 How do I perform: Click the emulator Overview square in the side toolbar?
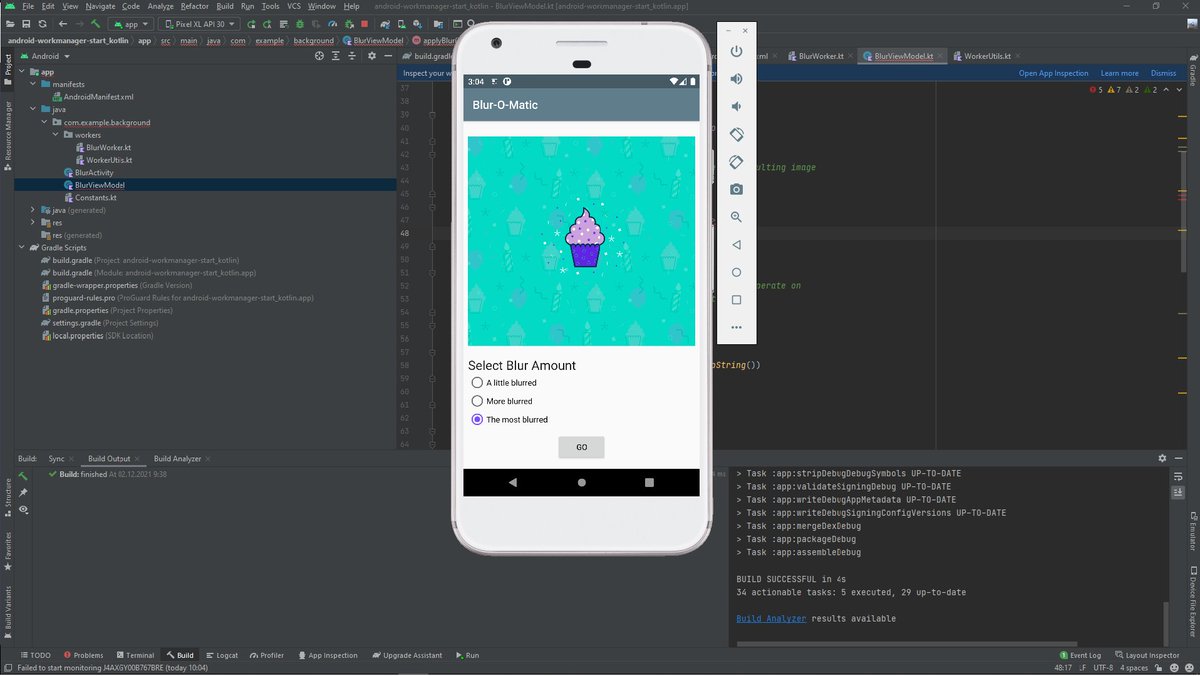[736, 300]
